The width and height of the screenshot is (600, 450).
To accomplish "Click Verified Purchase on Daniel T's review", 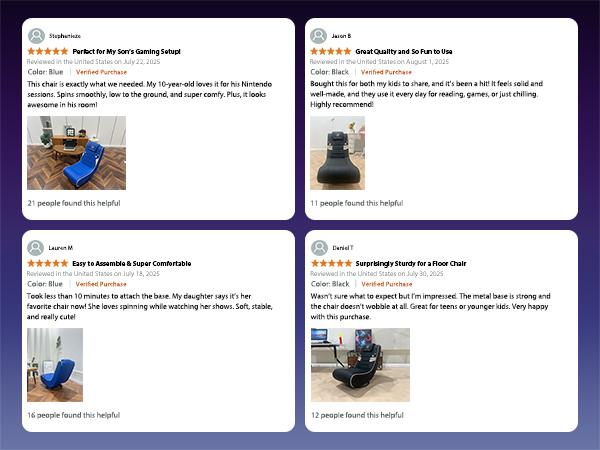I will pos(387,284).
